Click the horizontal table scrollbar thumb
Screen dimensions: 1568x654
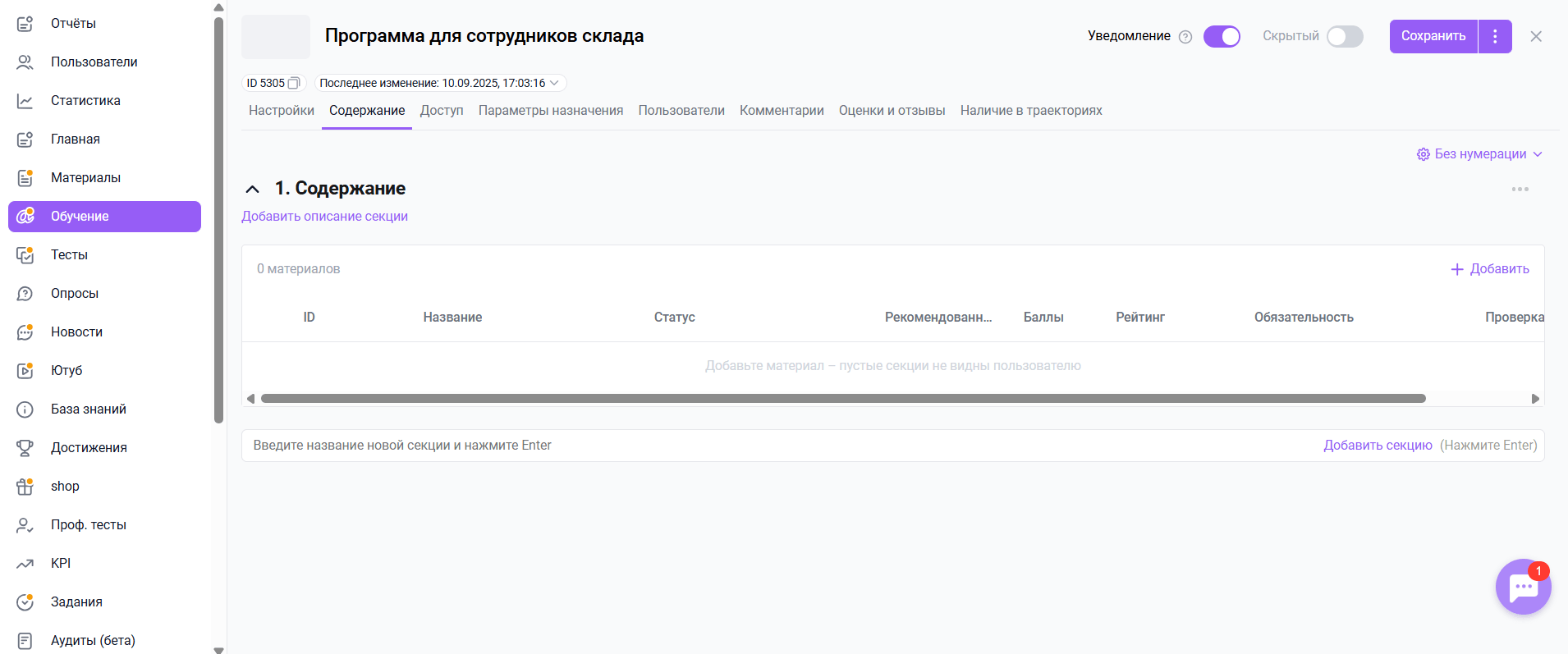point(843,399)
